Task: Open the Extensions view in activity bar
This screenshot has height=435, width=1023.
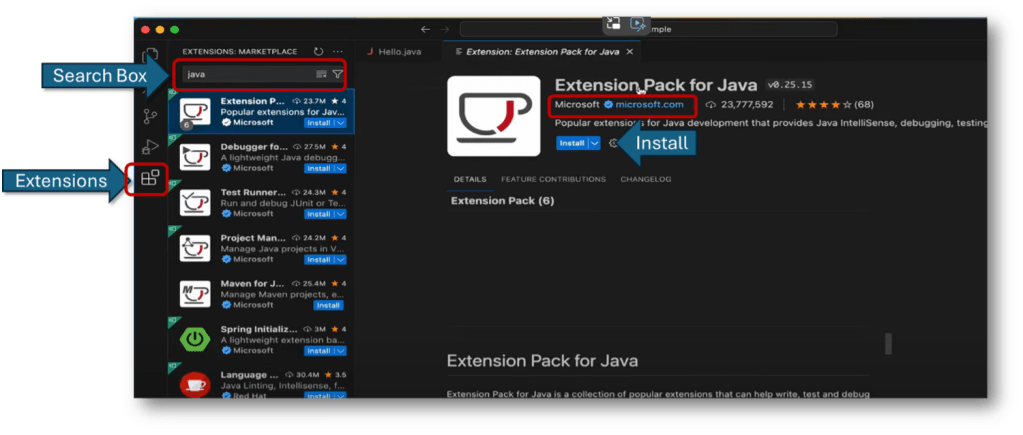Action: pyautogui.click(x=150, y=179)
